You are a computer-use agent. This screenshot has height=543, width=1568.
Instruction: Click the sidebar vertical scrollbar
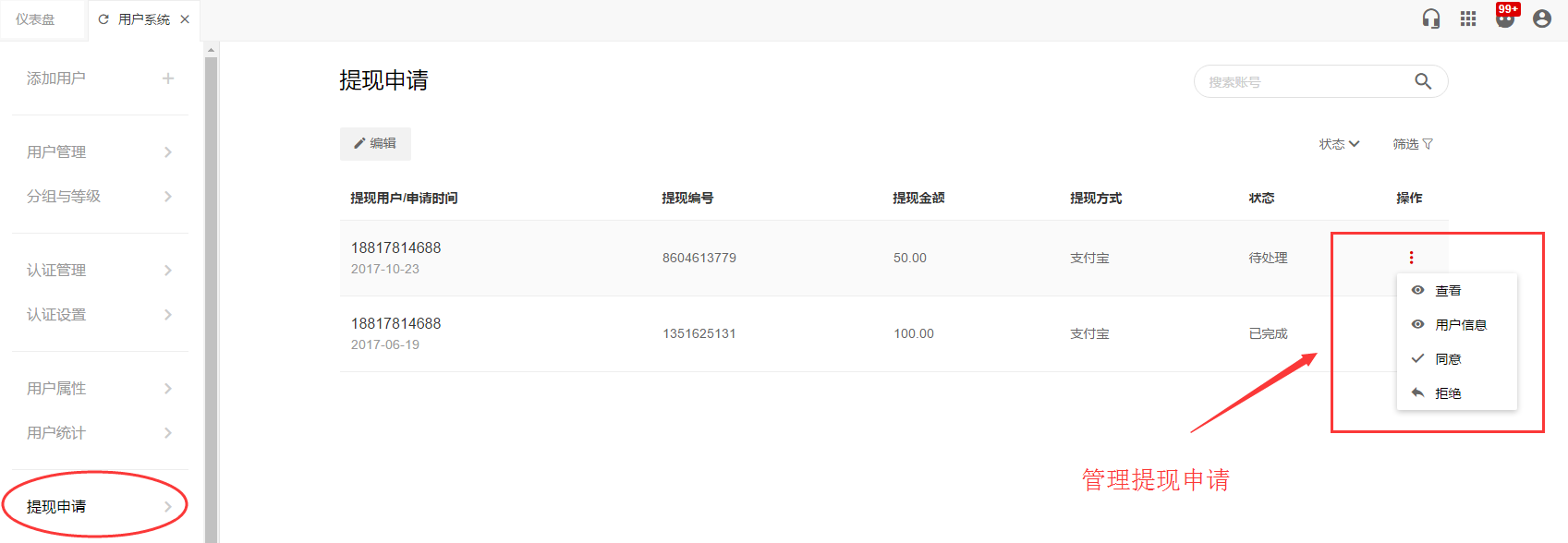pyautogui.click(x=211, y=296)
